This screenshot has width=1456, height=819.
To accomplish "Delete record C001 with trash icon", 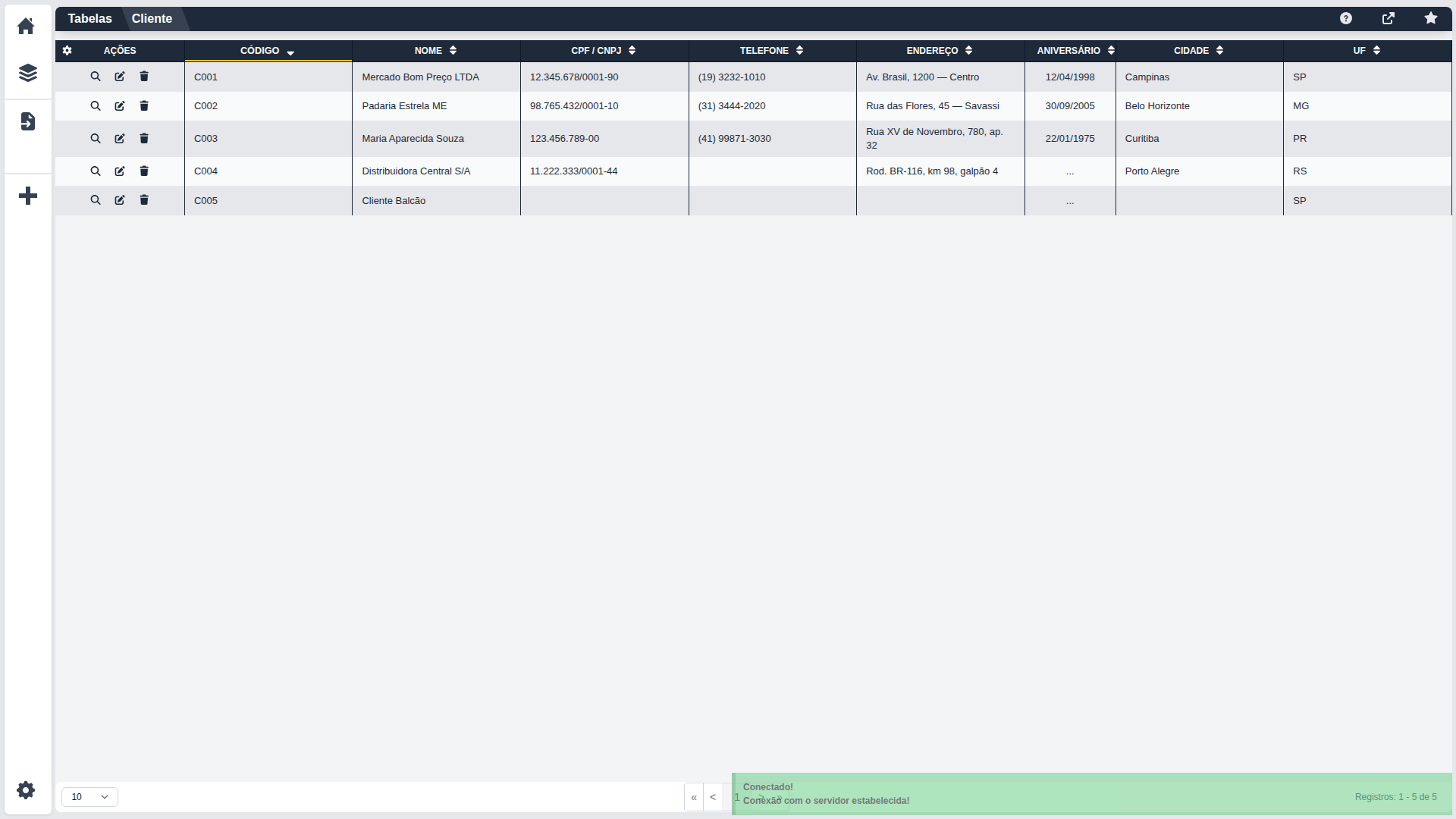I will (144, 77).
